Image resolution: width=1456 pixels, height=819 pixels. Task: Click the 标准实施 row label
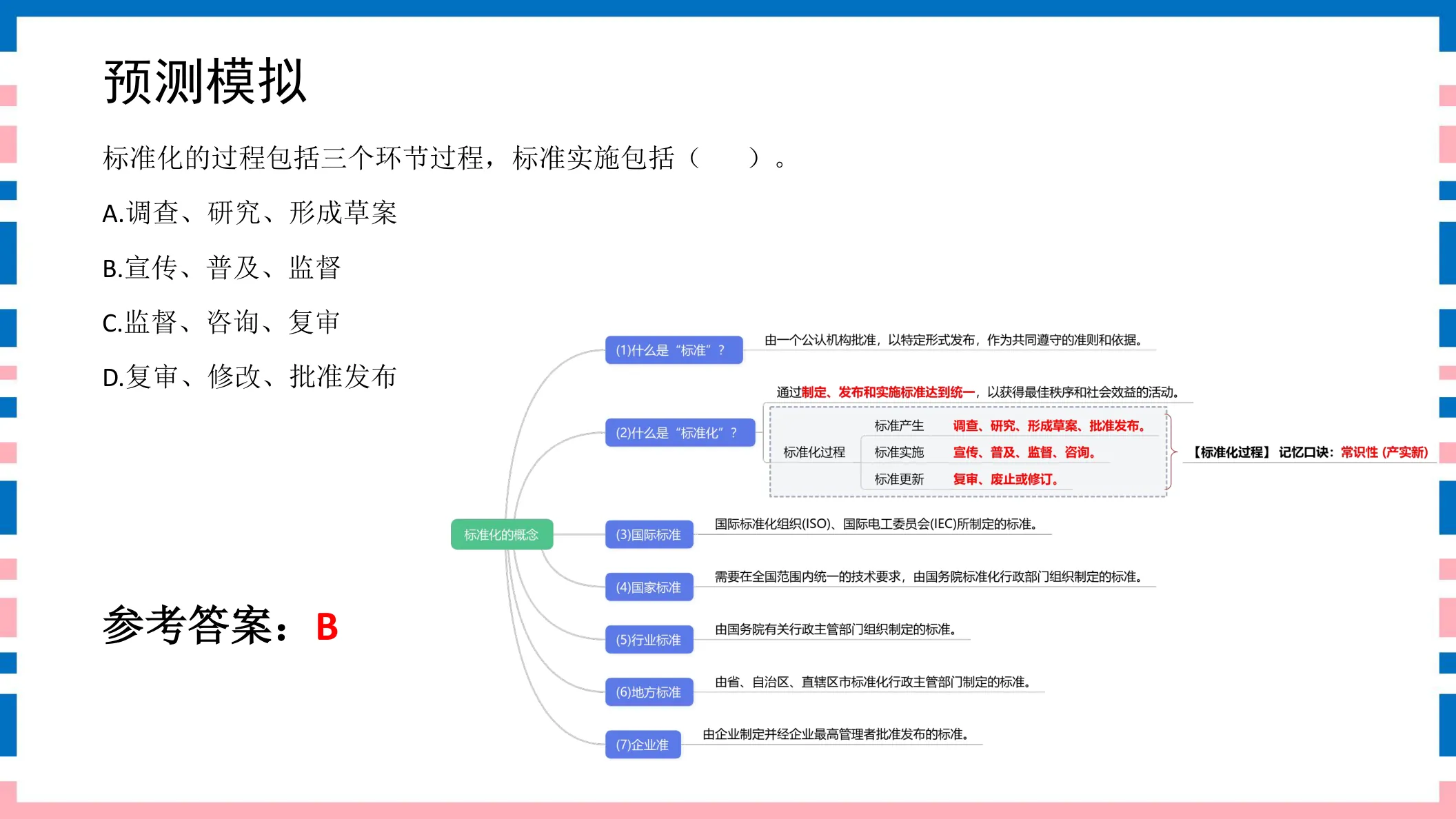899,452
